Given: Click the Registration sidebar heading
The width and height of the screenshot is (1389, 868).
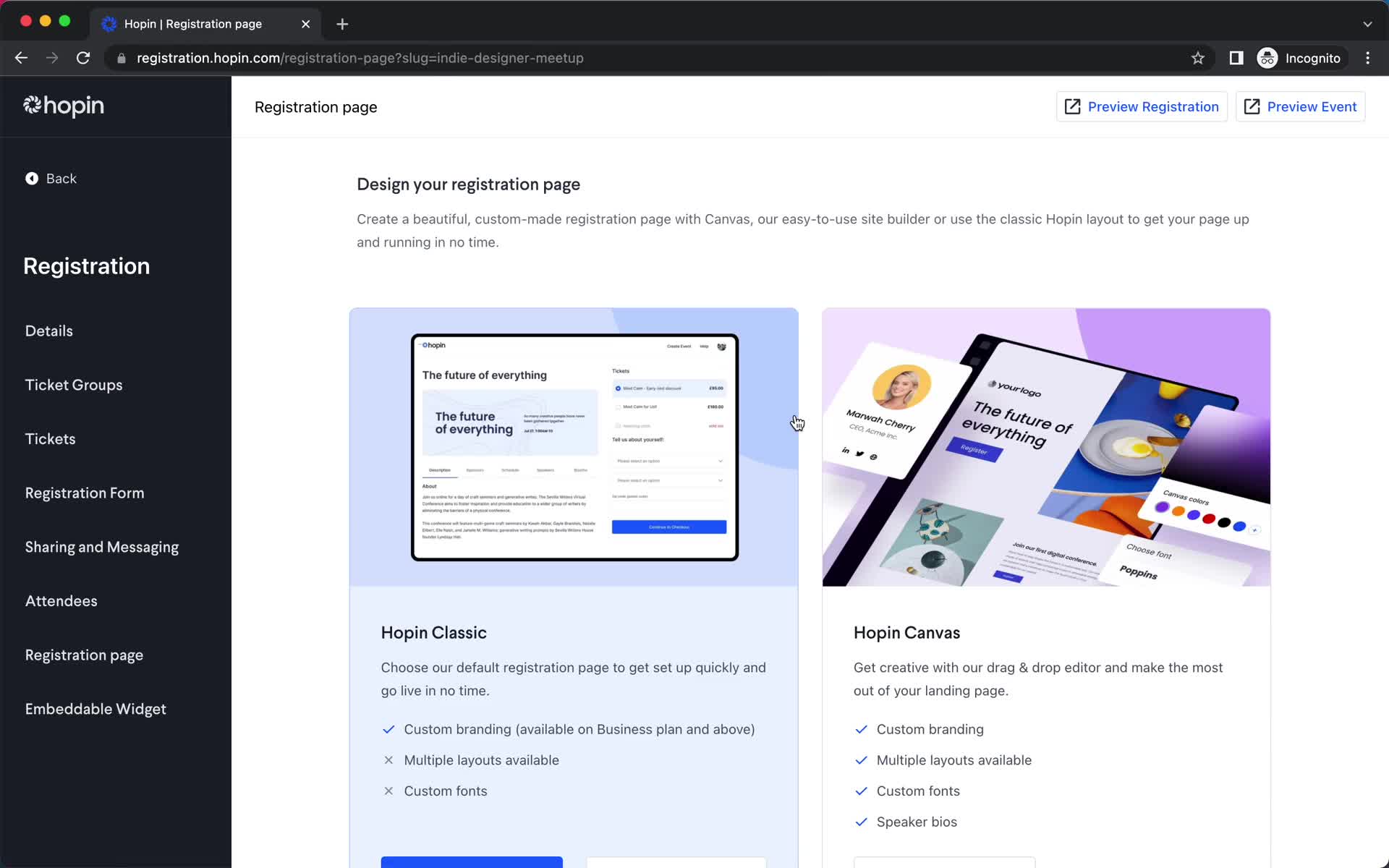Looking at the screenshot, I should (86, 266).
